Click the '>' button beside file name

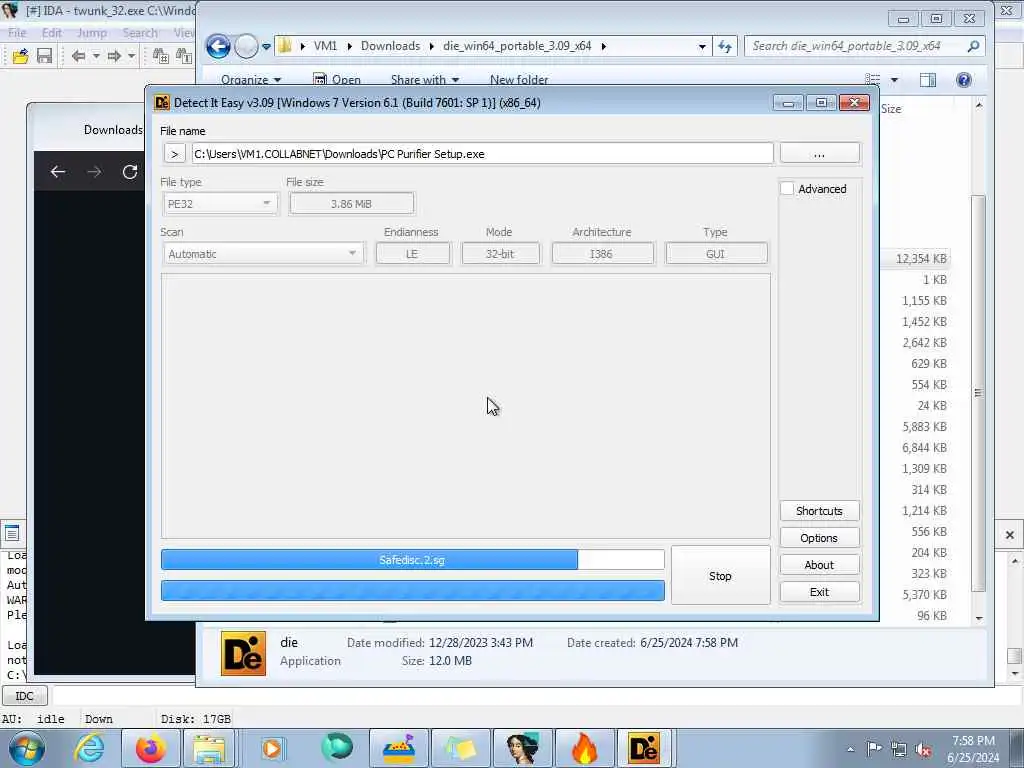click(x=174, y=154)
